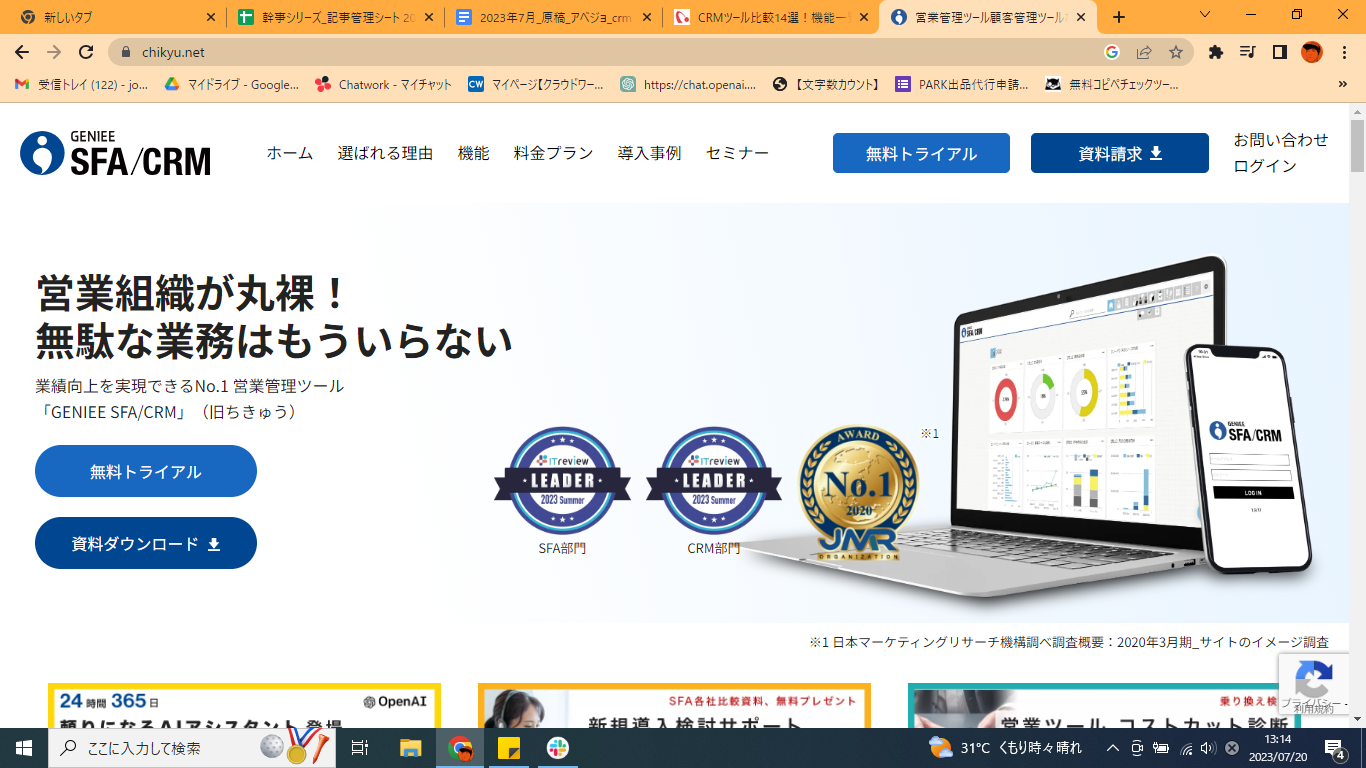1366x768 pixels.
Task: Open Task View on taskbar
Action: click(x=361, y=748)
